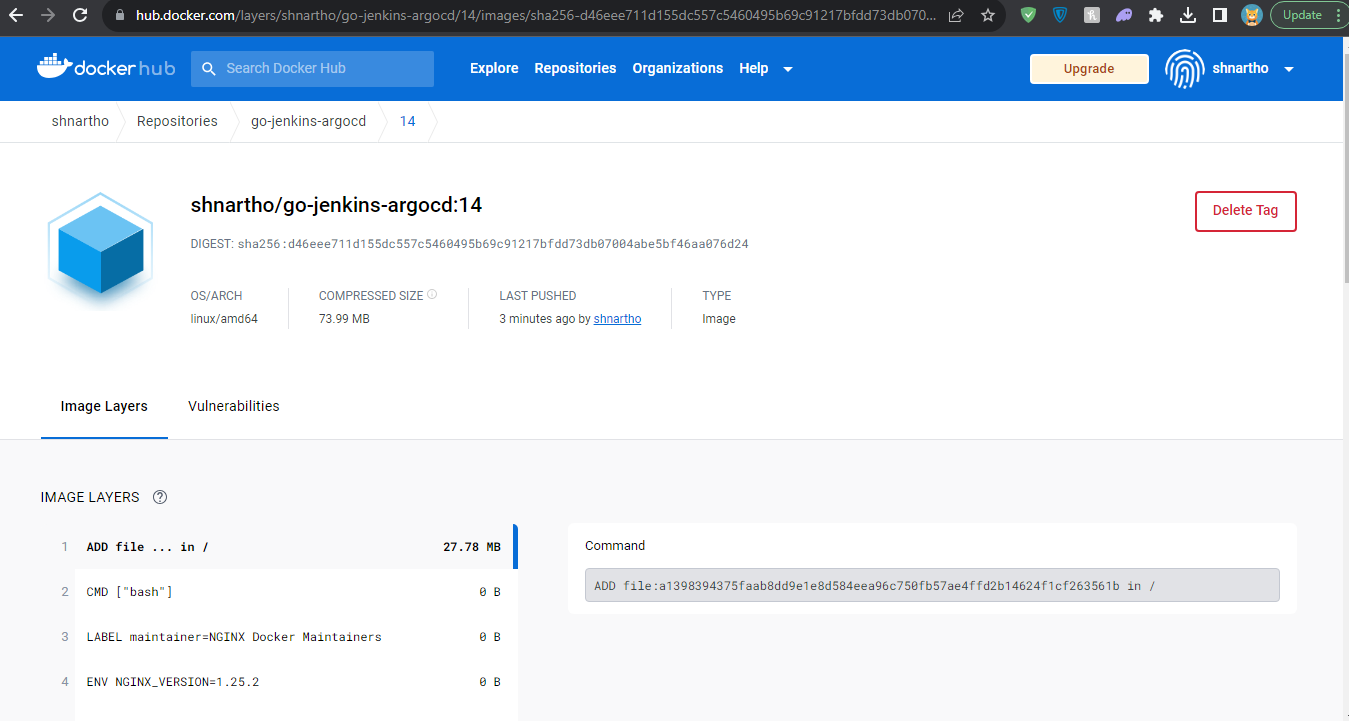Click the Docker Hub logo
Screen dimensions: 1349x721
point(106,68)
